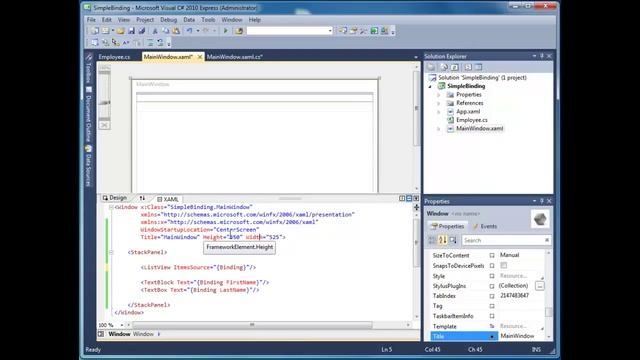Click the SizeToContent property marker square

point(492,256)
